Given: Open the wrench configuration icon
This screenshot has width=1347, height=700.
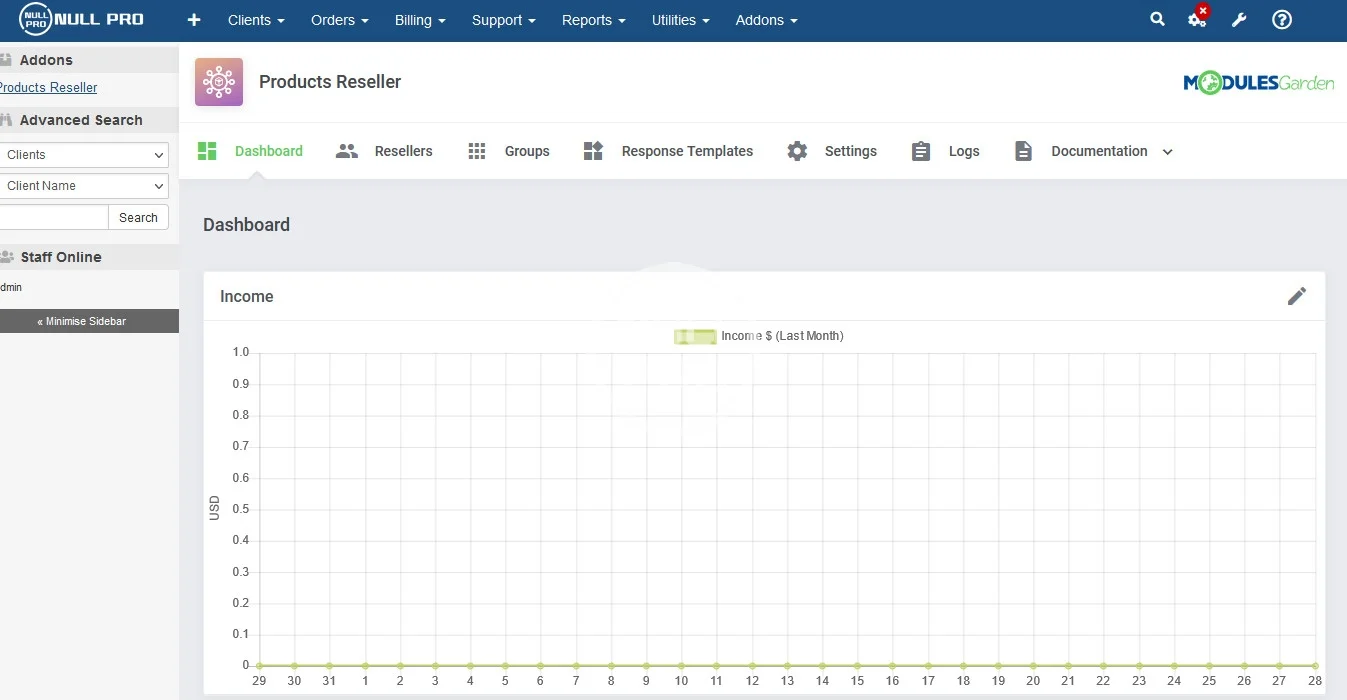Looking at the screenshot, I should (1239, 20).
